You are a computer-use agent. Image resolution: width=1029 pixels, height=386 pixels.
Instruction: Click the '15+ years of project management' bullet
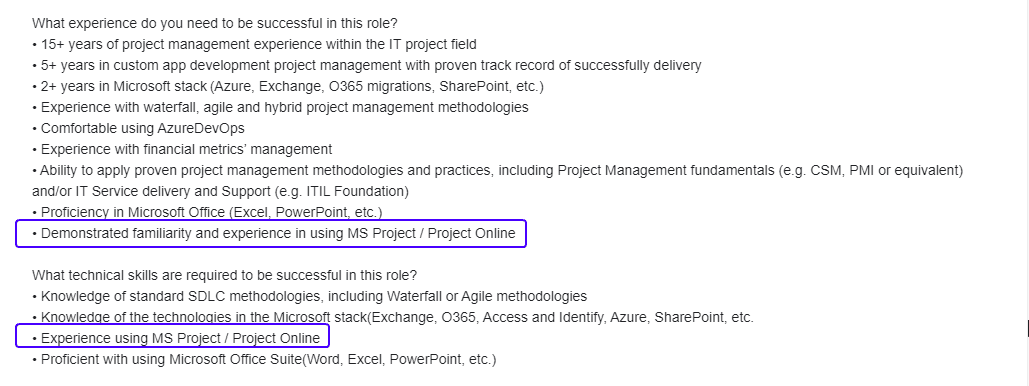pyautogui.click(x=254, y=45)
